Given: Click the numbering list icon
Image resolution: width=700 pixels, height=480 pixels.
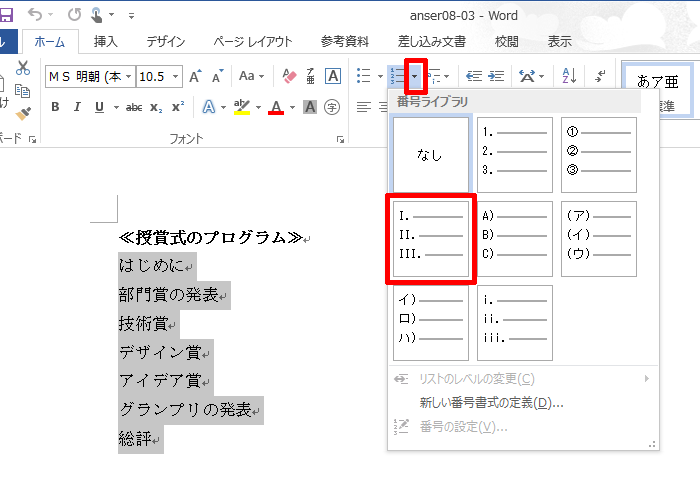Looking at the screenshot, I should [397, 76].
